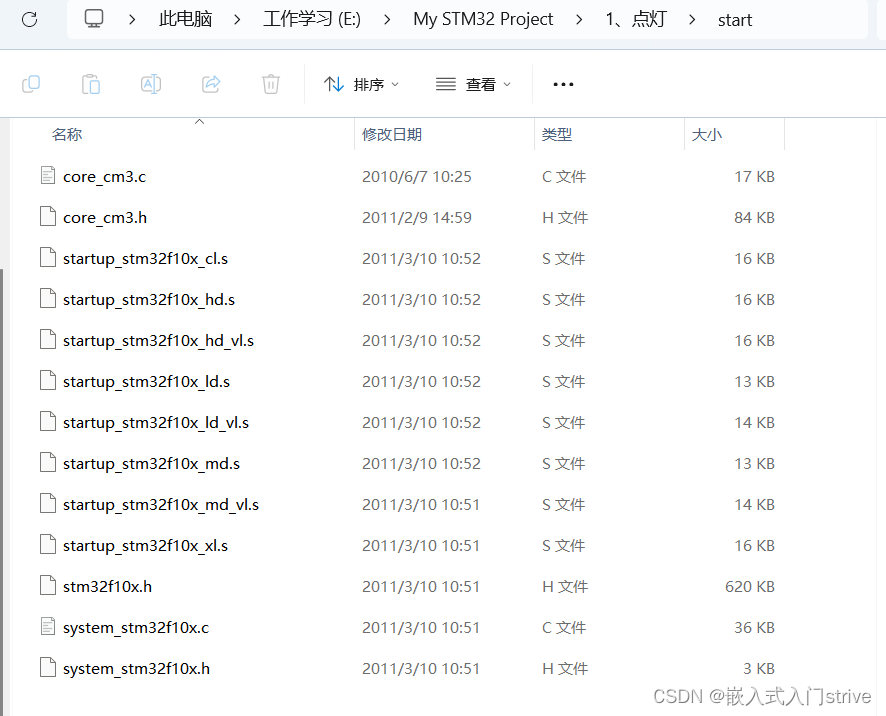Click the 3 KB size cell
The image size is (886, 716).
(x=759, y=669)
